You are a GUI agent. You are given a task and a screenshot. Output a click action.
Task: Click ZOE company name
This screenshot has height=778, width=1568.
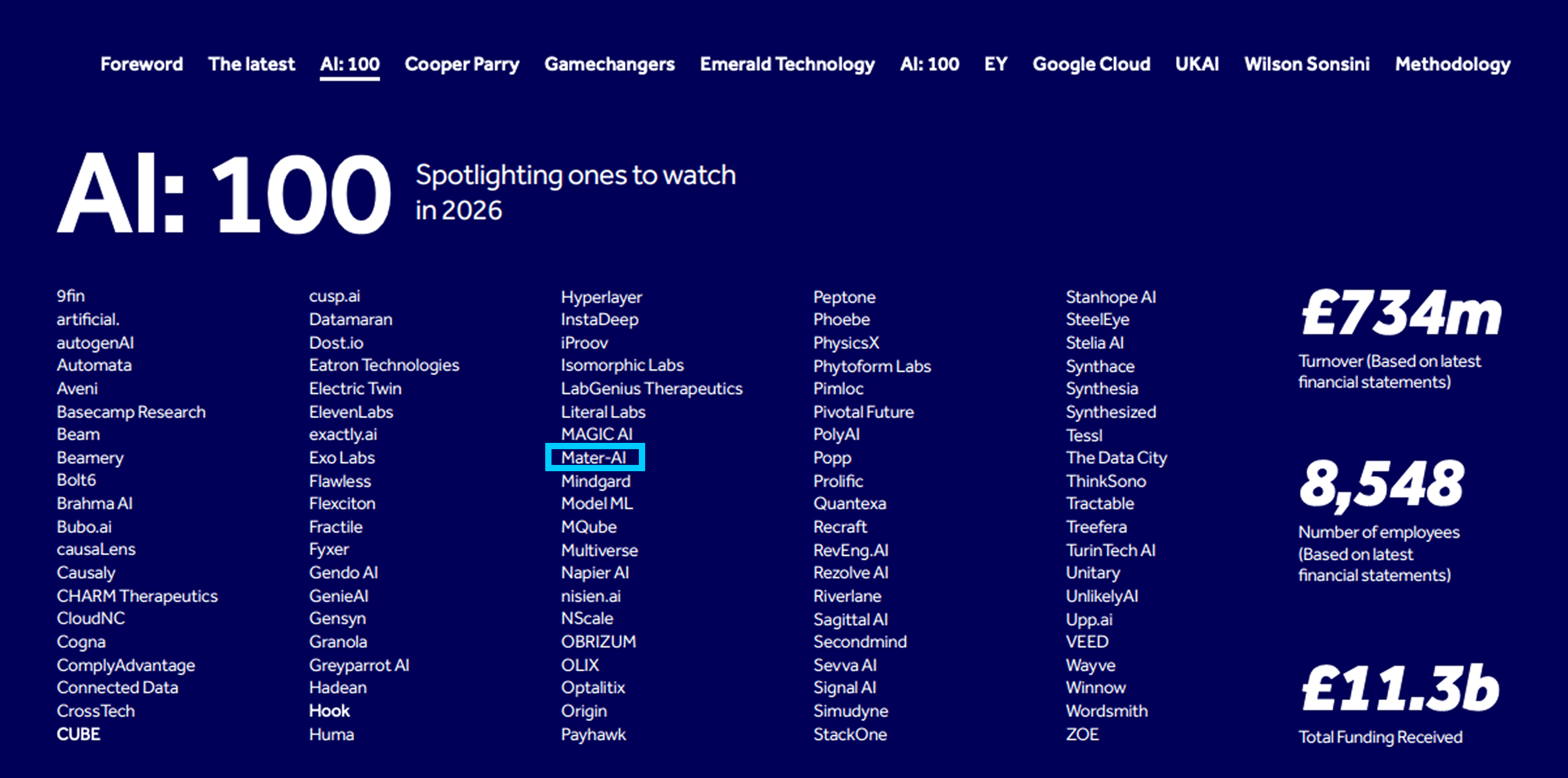[1082, 734]
